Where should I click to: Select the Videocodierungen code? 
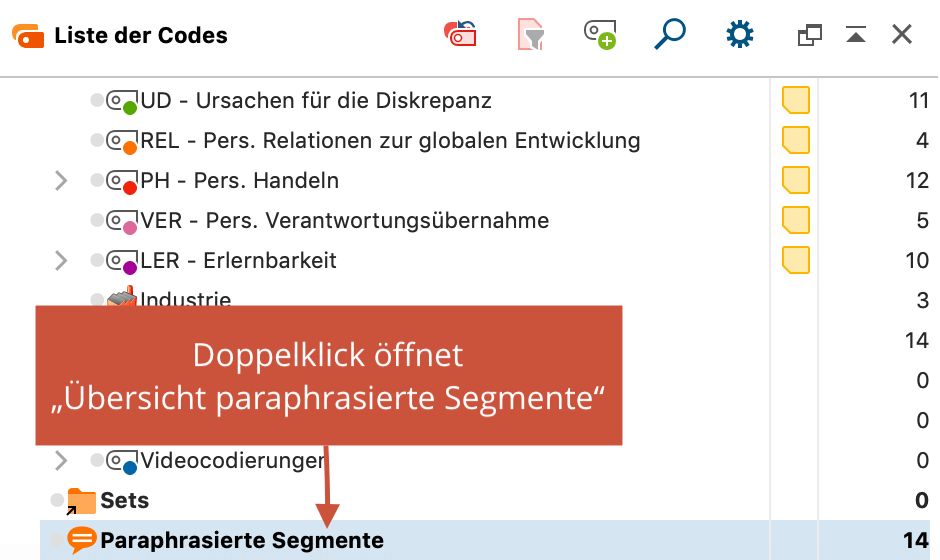[233, 460]
